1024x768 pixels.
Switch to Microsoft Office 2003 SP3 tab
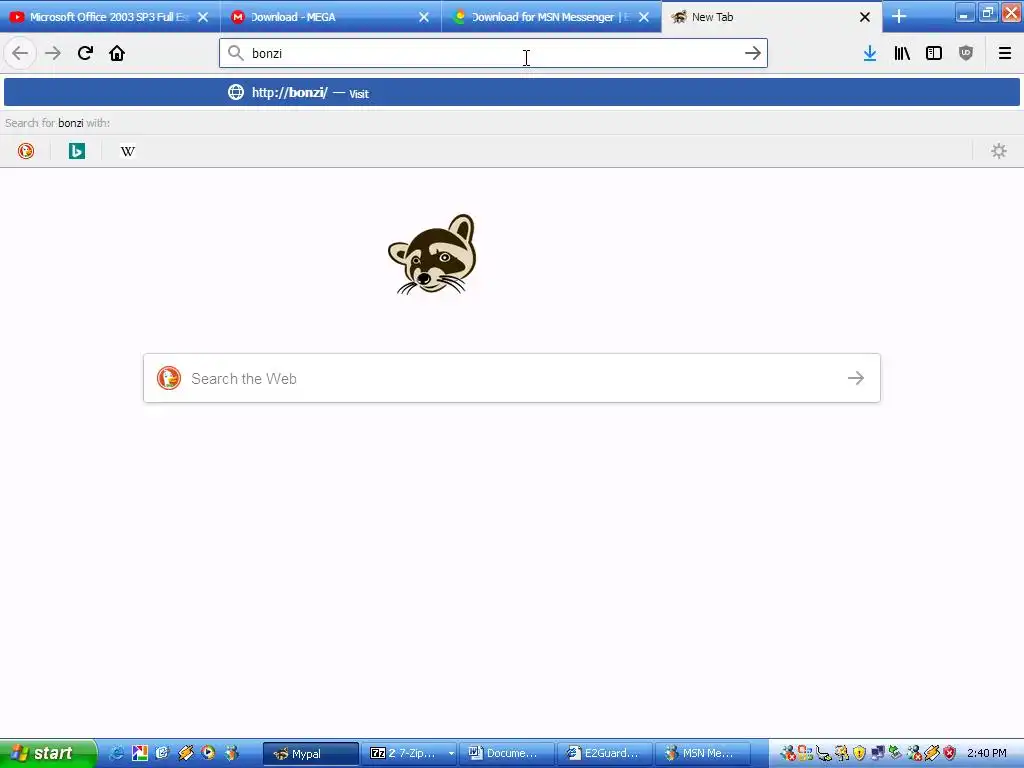tap(108, 17)
